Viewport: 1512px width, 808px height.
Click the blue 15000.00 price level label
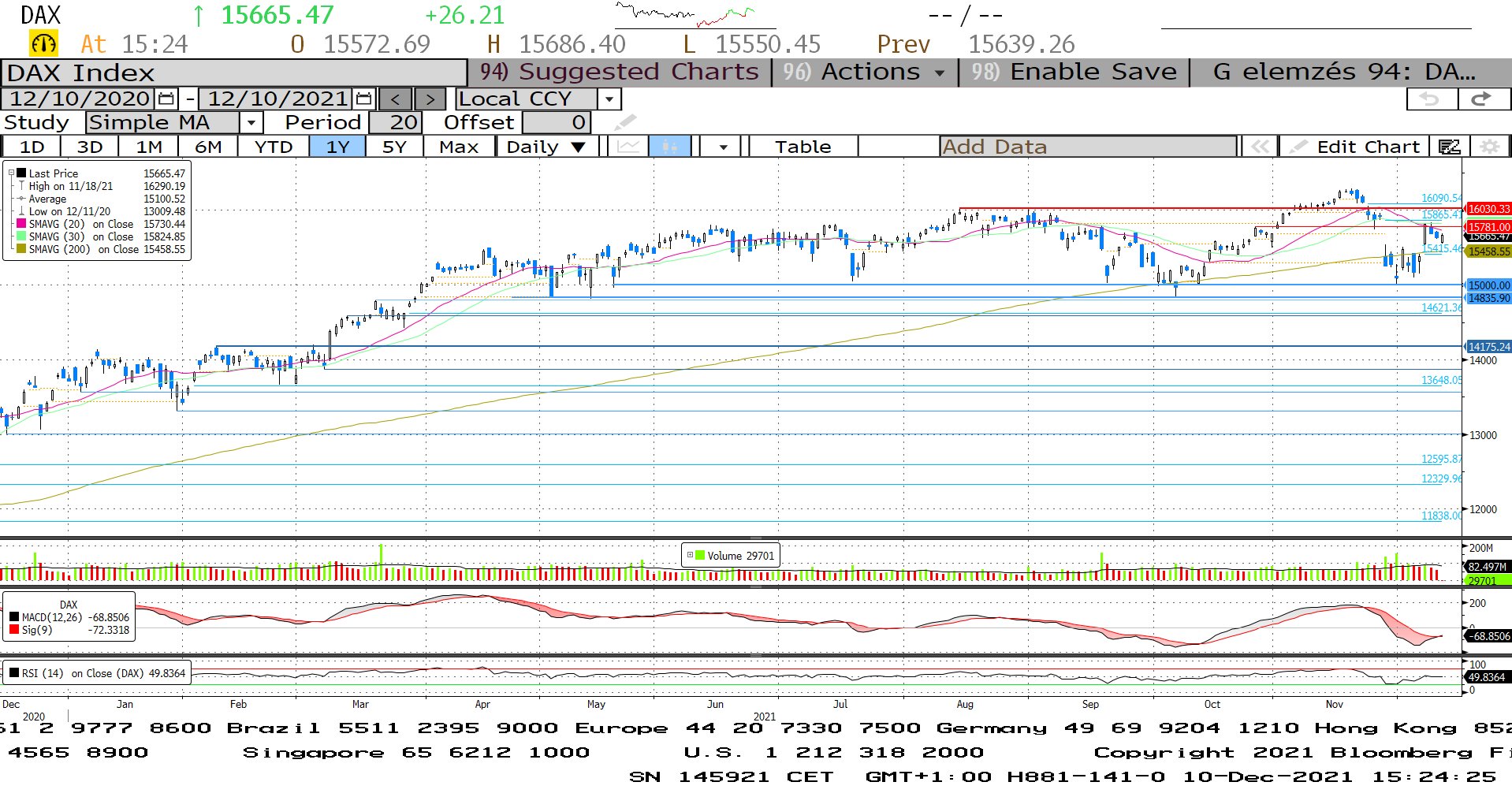(x=1488, y=285)
